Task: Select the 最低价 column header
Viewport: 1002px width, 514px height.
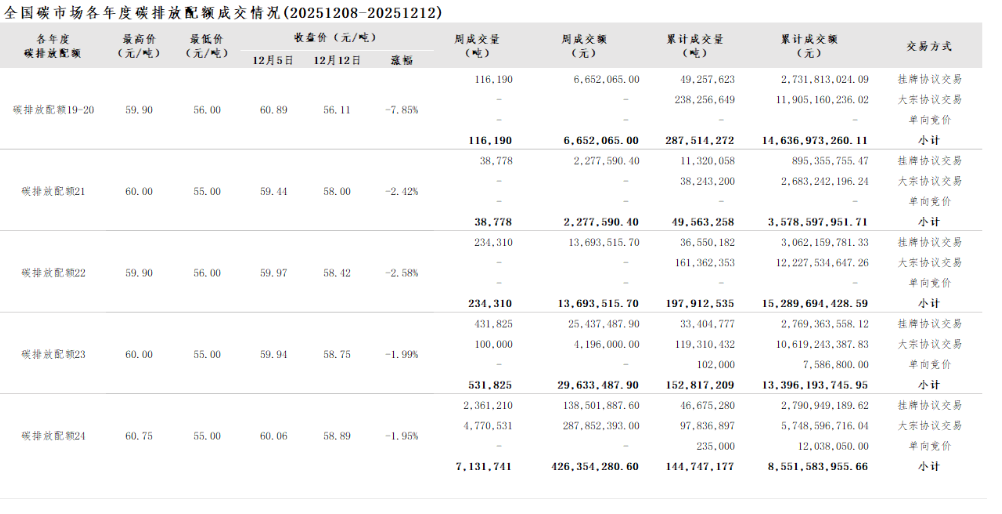Action: (207, 46)
